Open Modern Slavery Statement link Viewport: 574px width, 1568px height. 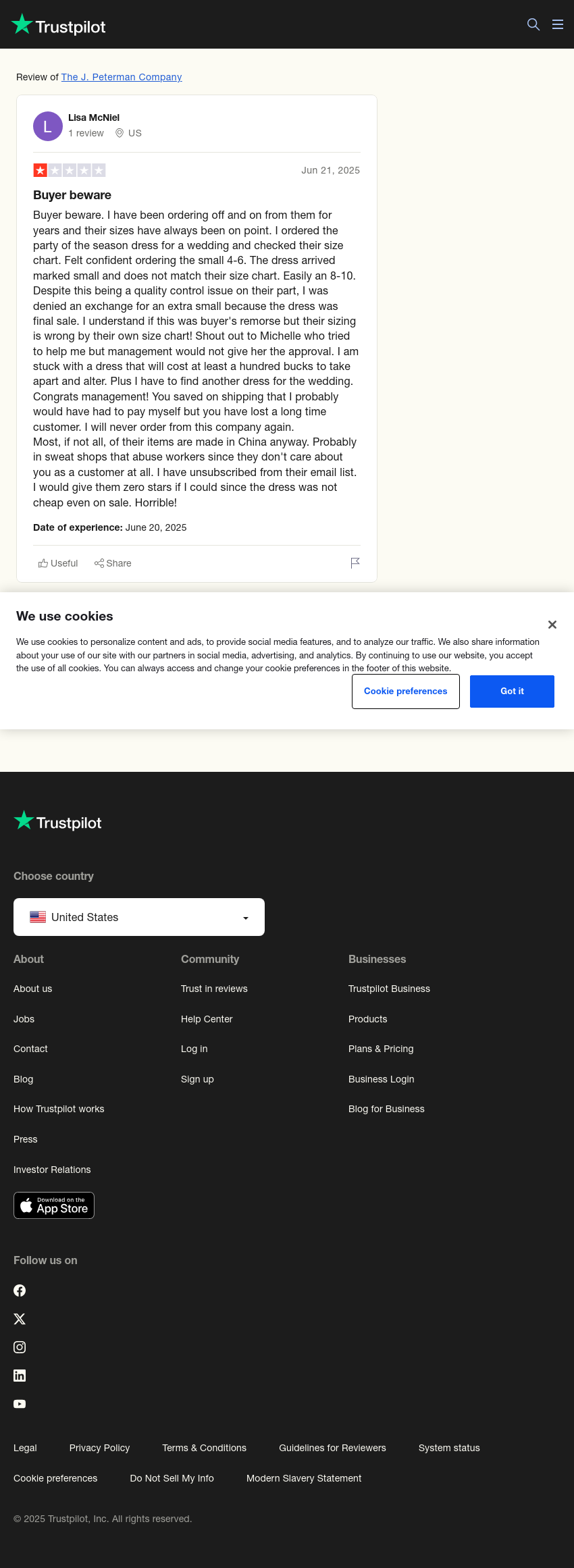coord(304,1478)
